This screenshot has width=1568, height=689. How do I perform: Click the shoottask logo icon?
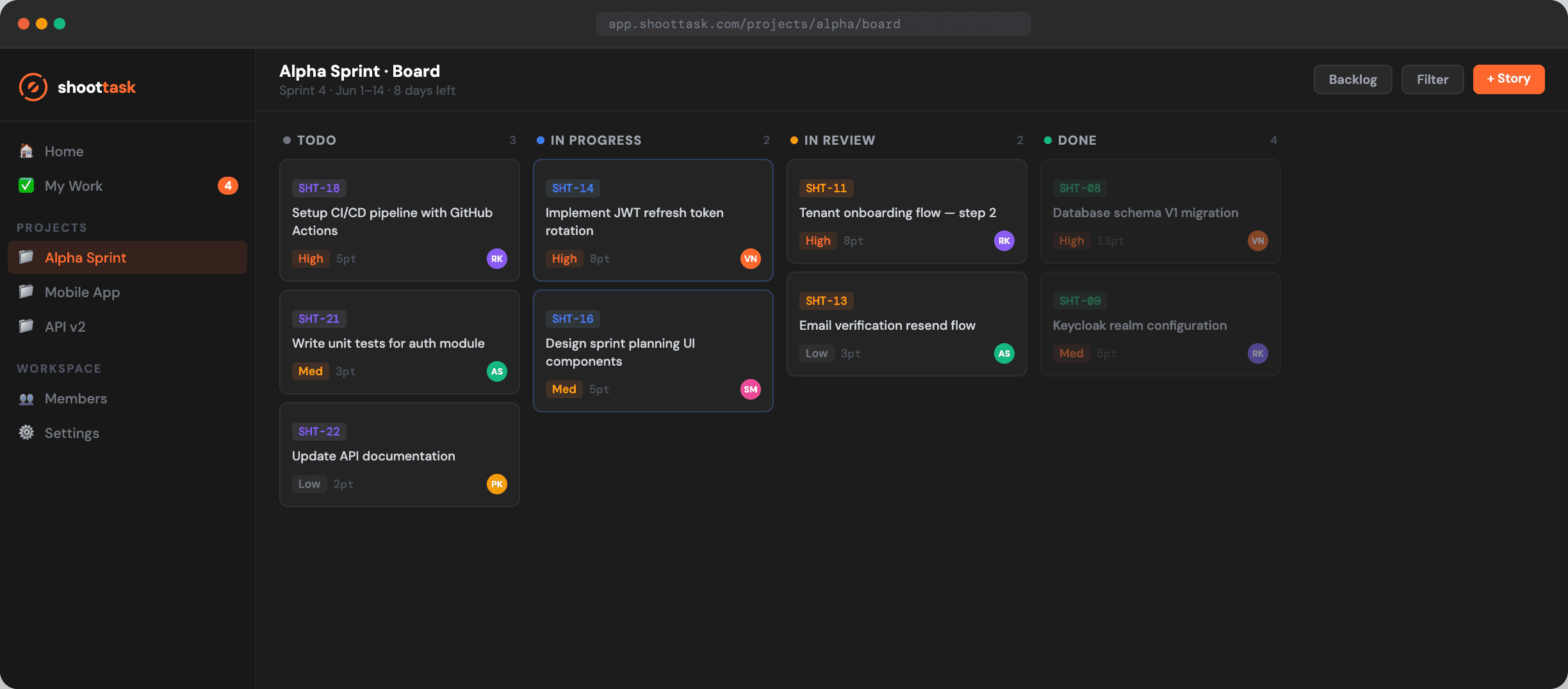pyautogui.click(x=33, y=87)
